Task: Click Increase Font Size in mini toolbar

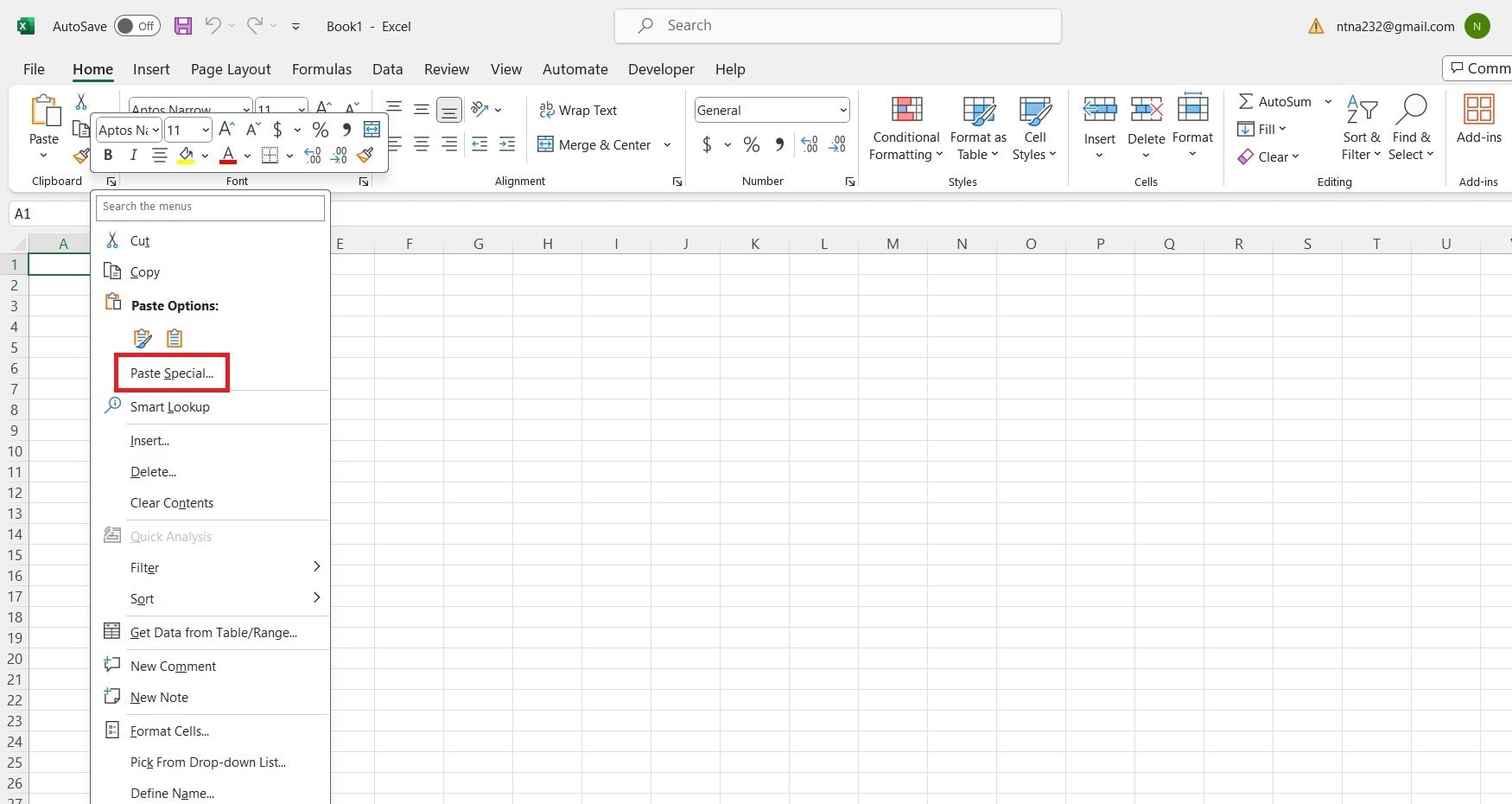Action: (x=226, y=130)
